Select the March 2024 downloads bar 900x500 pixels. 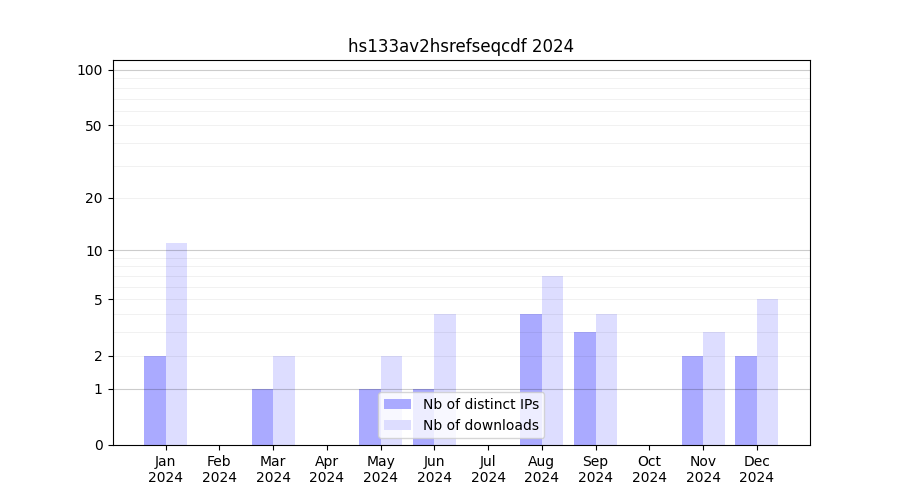pyautogui.click(x=284, y=400)
